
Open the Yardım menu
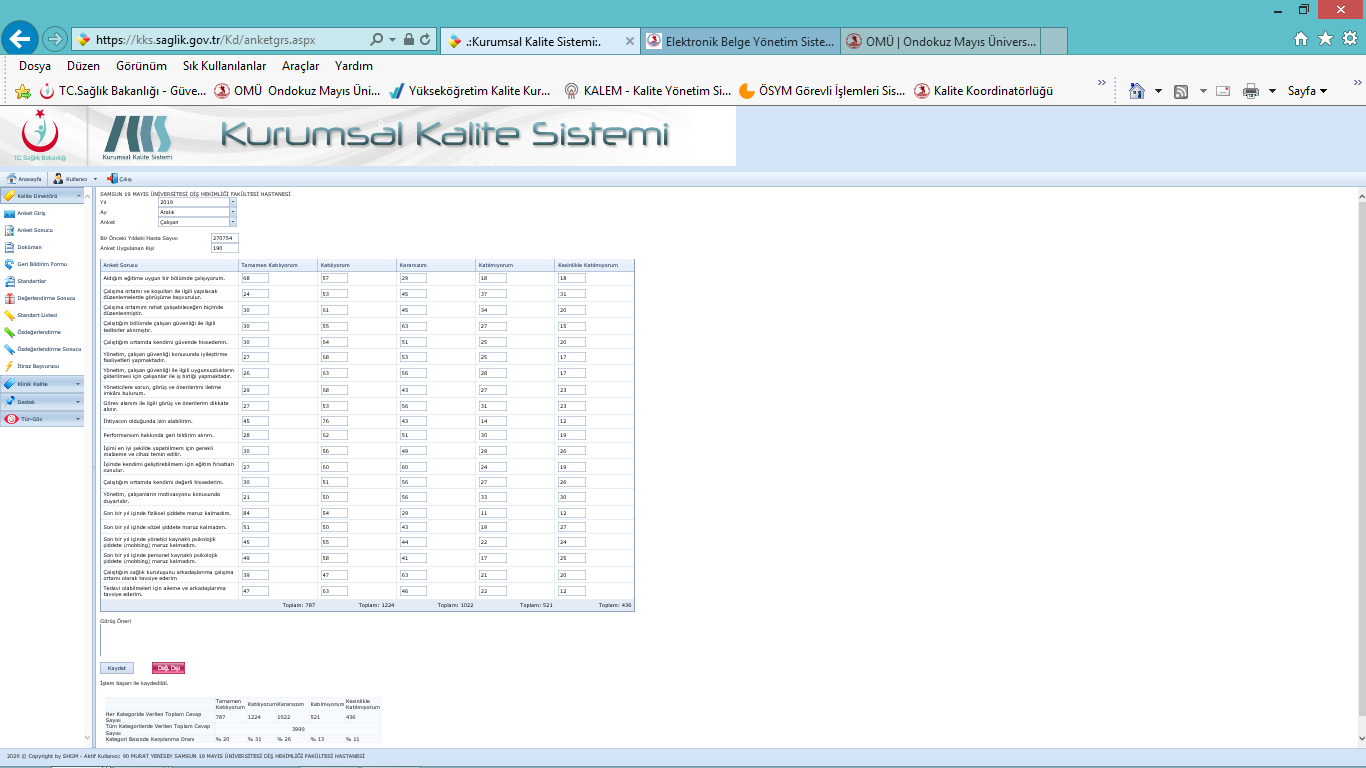pyautogui.click(x=354, y=66)
